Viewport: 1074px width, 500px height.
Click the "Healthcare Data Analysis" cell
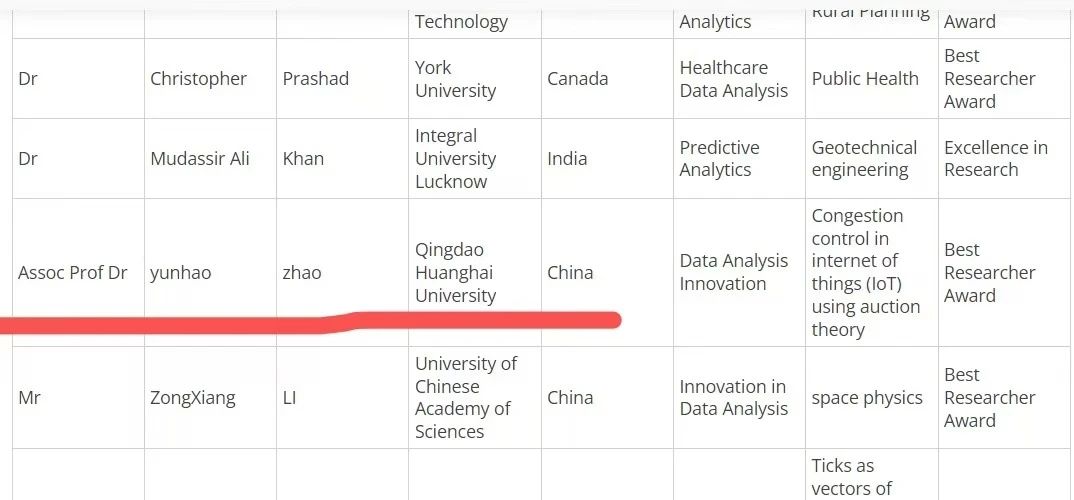(x=733, y=79)
